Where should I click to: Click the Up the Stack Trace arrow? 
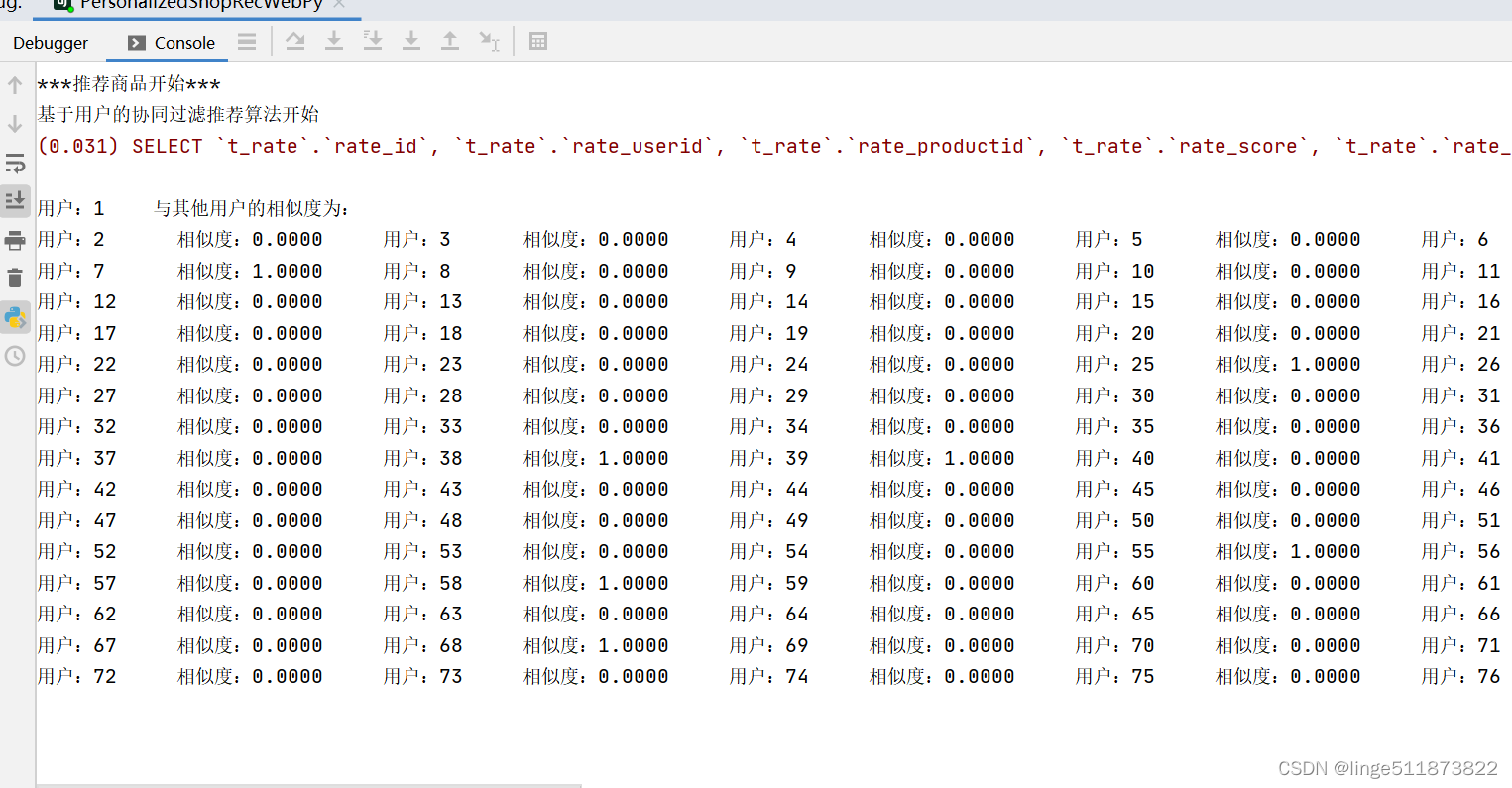pyautogui.click(x=15, y=85)
